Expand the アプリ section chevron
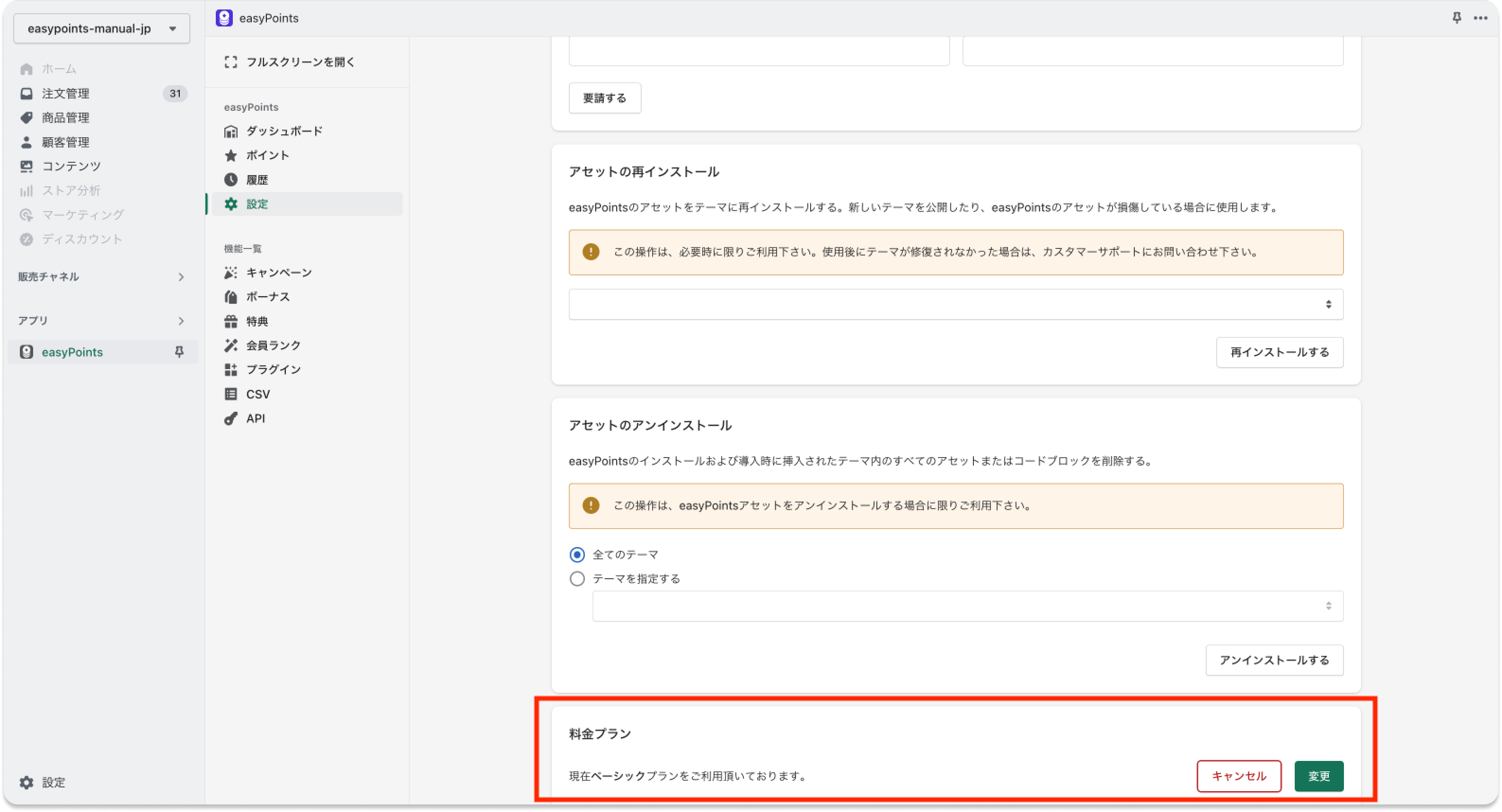The height and width of the screenshot is (812, 1502). (181, 321)
